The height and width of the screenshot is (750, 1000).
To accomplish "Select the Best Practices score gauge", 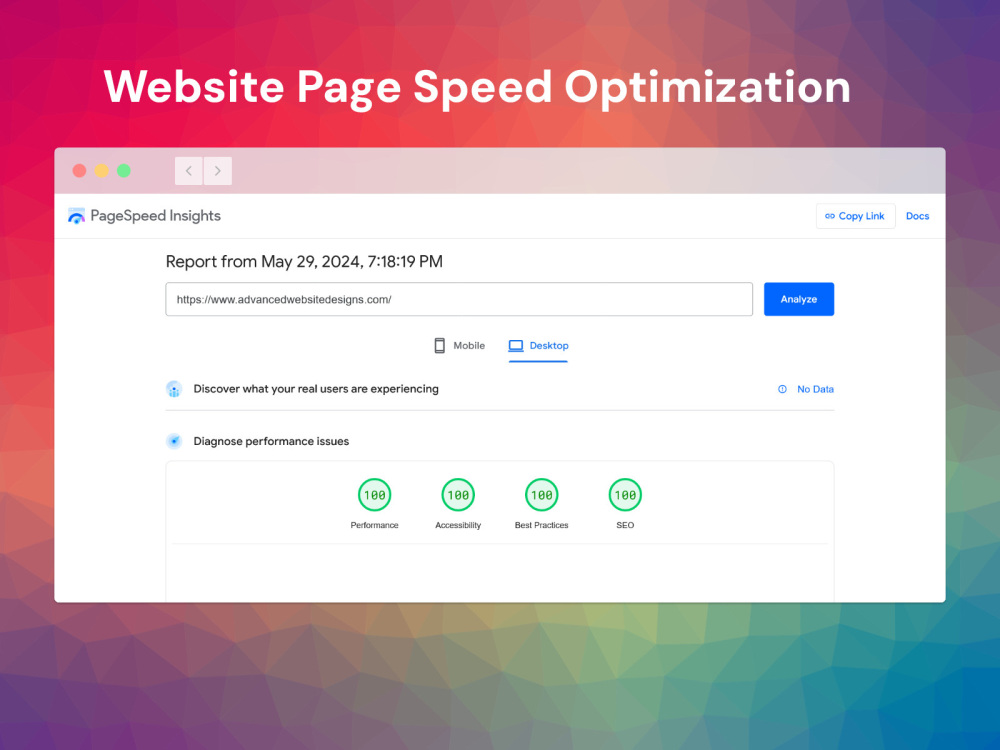I will pos(541,495).
